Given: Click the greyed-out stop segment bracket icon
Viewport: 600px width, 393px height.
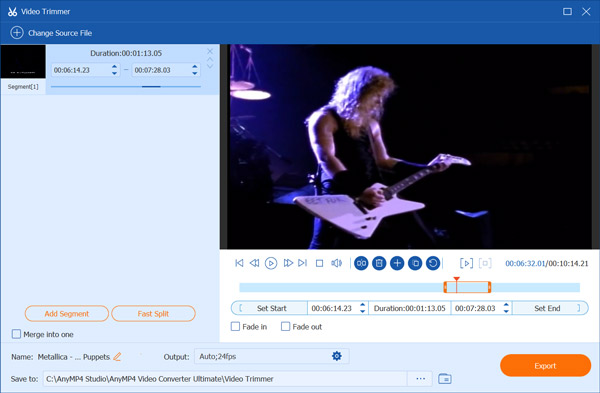Looking at the screenshot, I should (x=485, y=263).
